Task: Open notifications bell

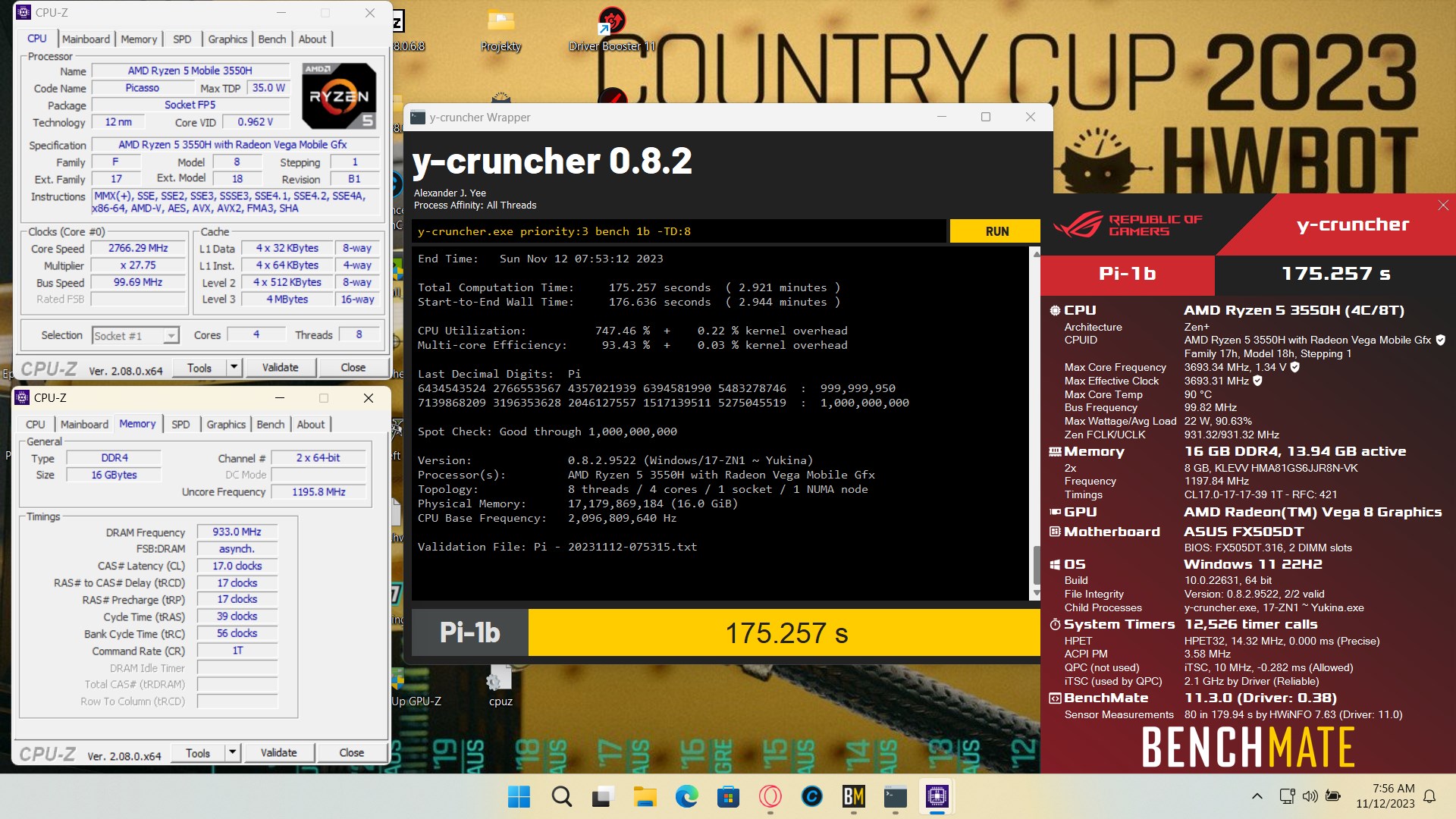Action: (x=1429, y=796)
